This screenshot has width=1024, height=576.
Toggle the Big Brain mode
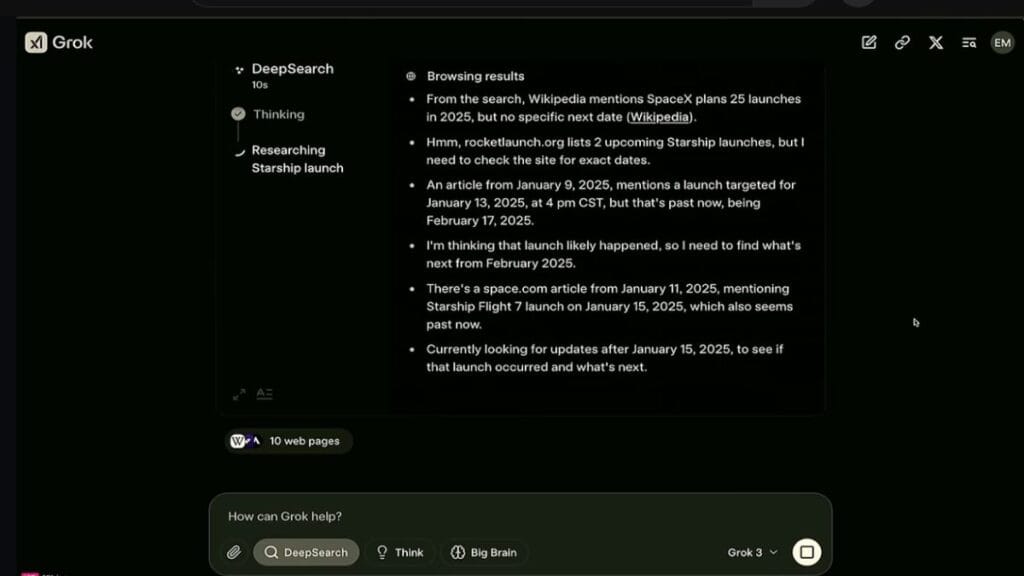(484, 552)
